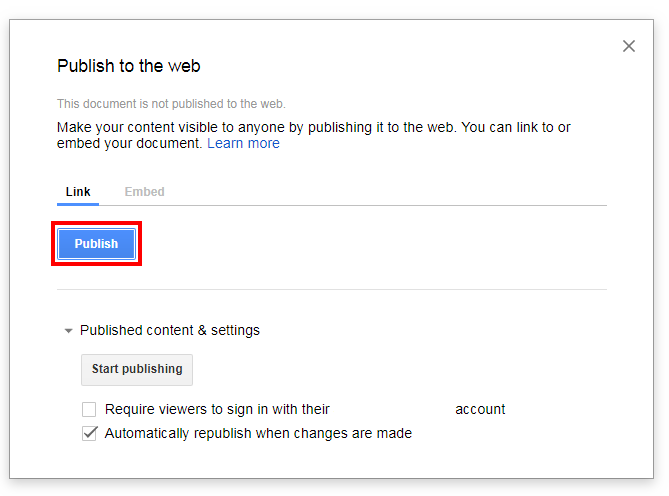This screenshot has width=669, height=496.
Task: Click the 'Require viewers to sign in' label text
Action: click(217, 409)
